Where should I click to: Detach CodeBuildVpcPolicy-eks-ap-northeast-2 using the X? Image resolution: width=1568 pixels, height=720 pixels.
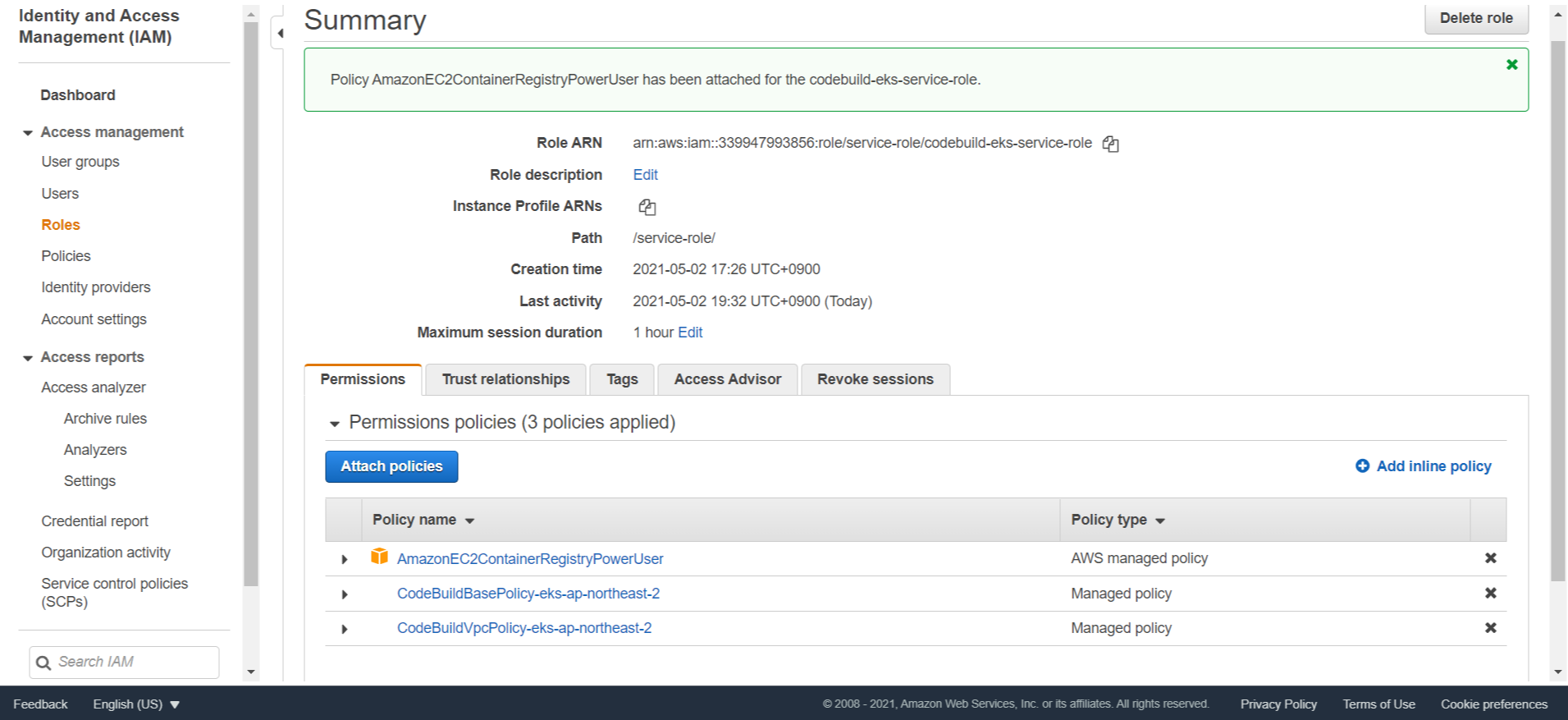coord(1490,628)
